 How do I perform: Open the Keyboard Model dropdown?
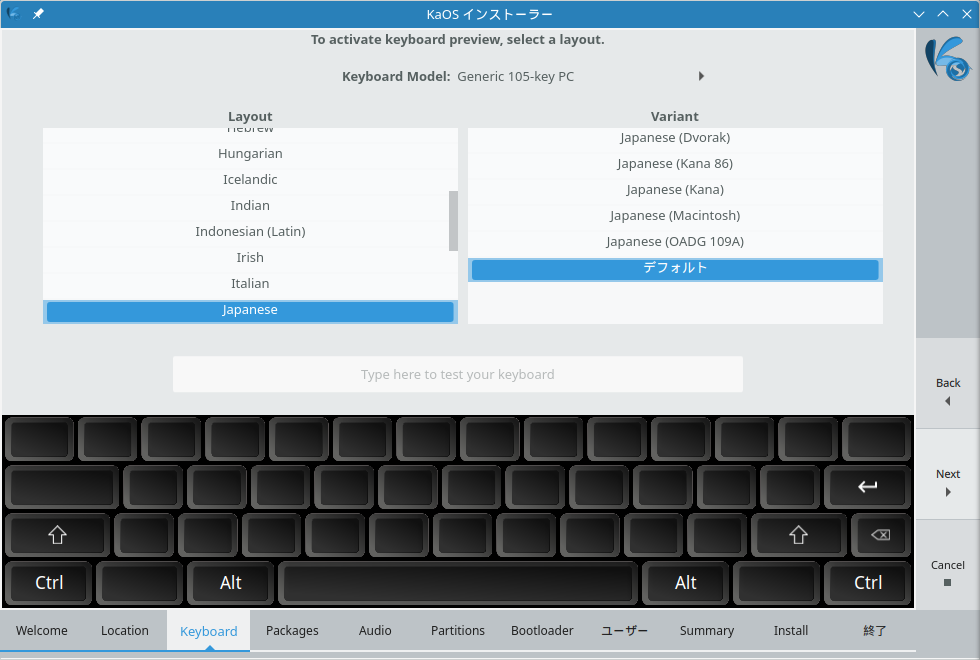581,76
